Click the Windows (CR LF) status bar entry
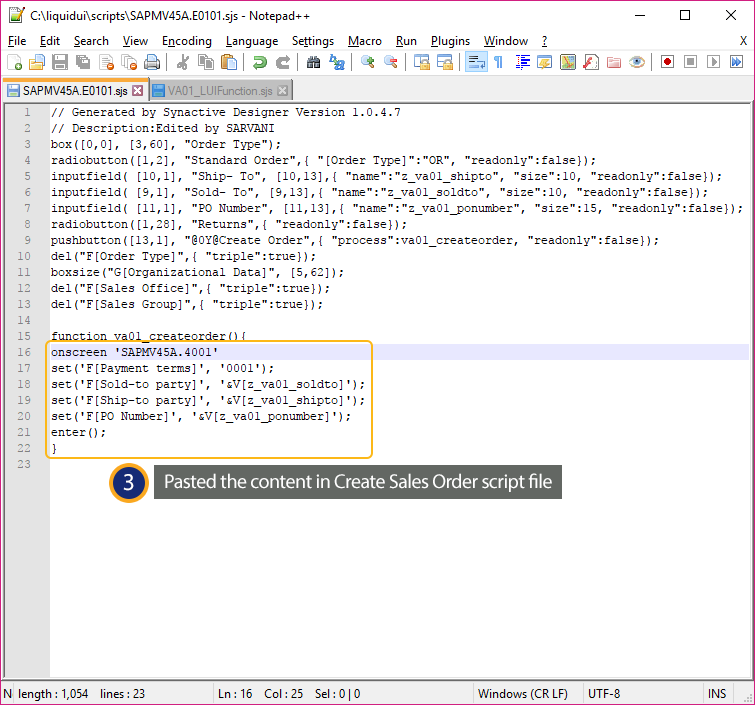This screenshot has width=755, height=705. tap(522, 694)
